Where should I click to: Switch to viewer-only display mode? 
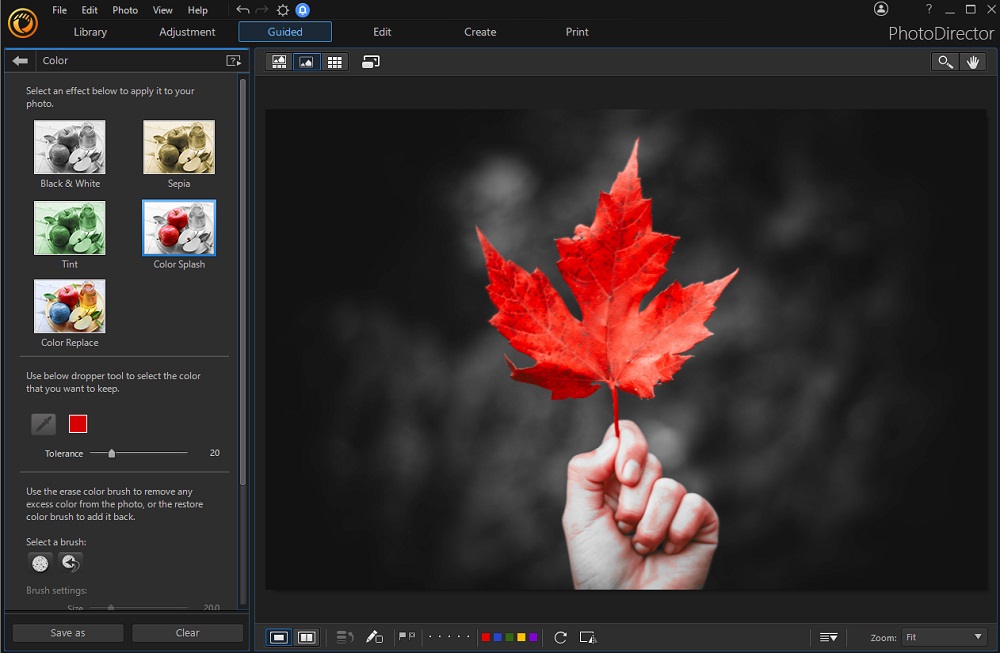(305, 61)
